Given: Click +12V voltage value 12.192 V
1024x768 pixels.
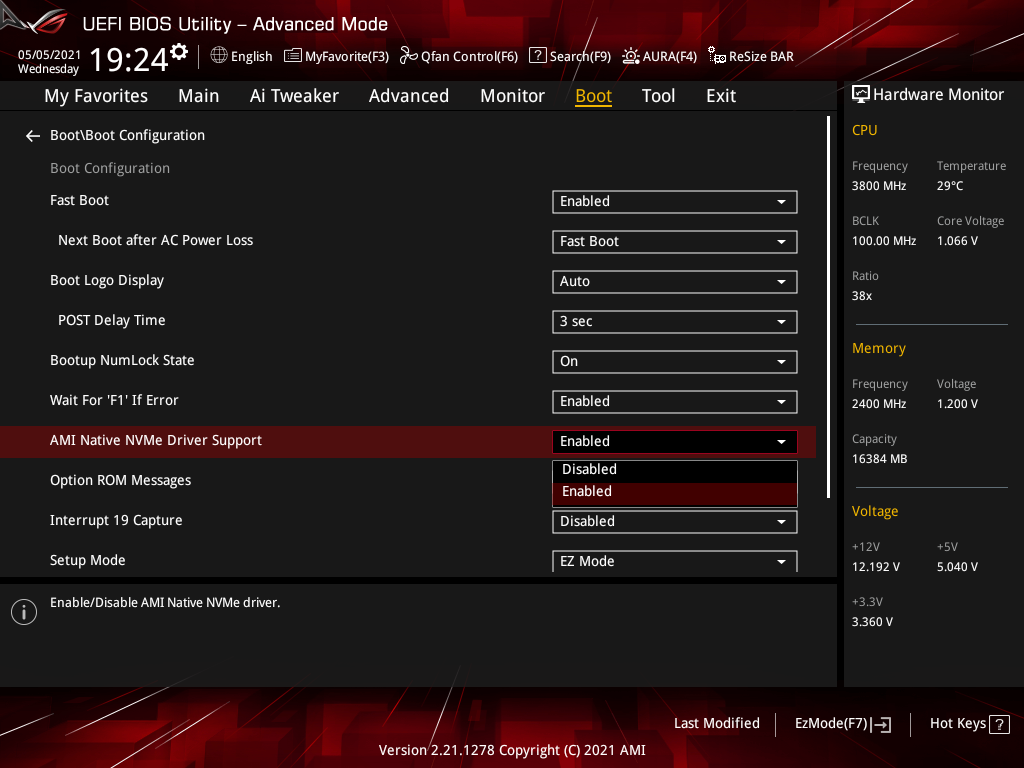Looking at the screenshot, I should (875, 567).
